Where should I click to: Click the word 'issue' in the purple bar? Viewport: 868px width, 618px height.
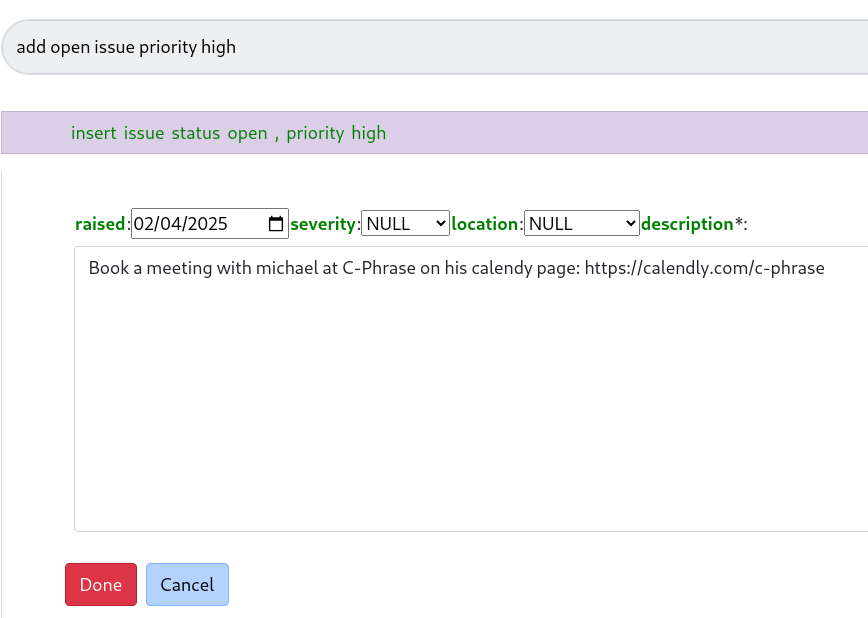(144, 133)
